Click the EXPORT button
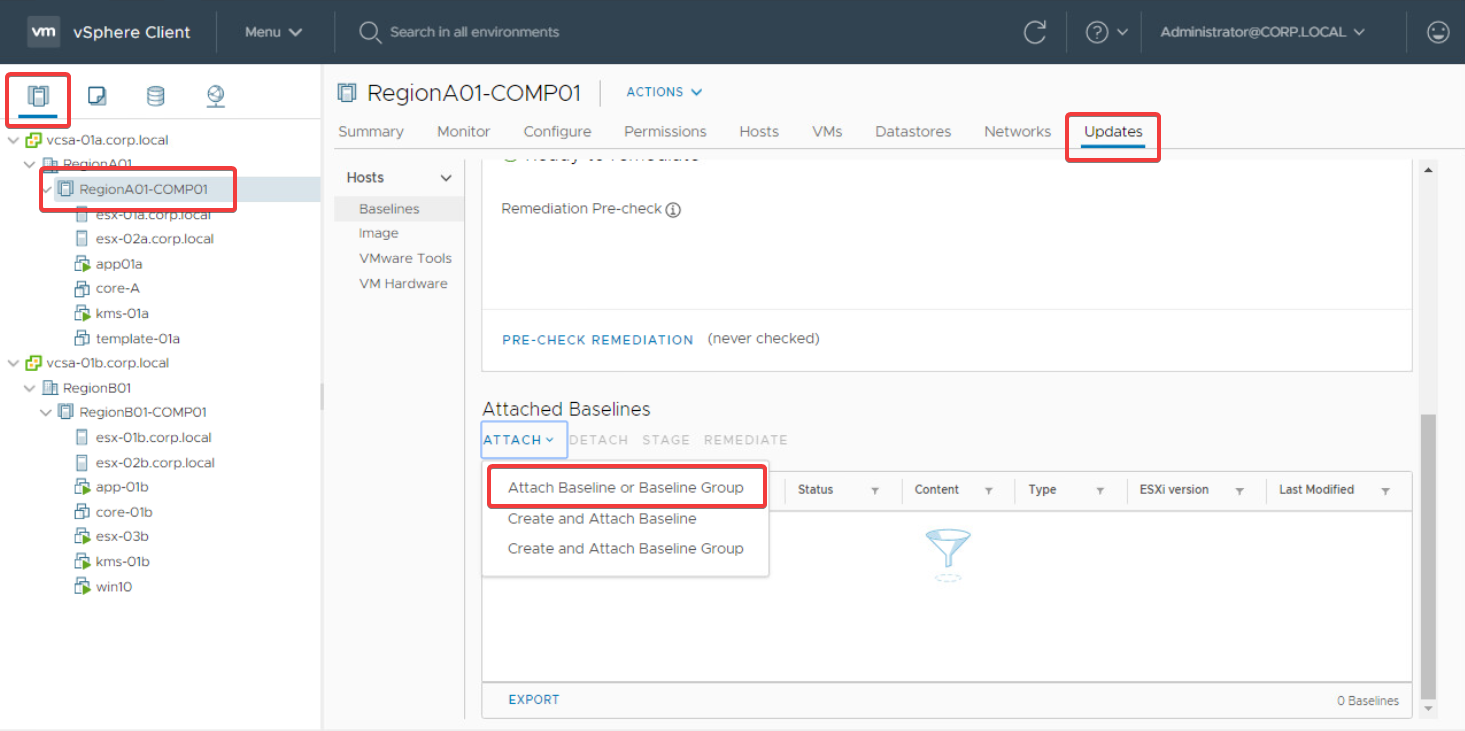Screen dimensions: 1465x731 [x=534, y=700]
